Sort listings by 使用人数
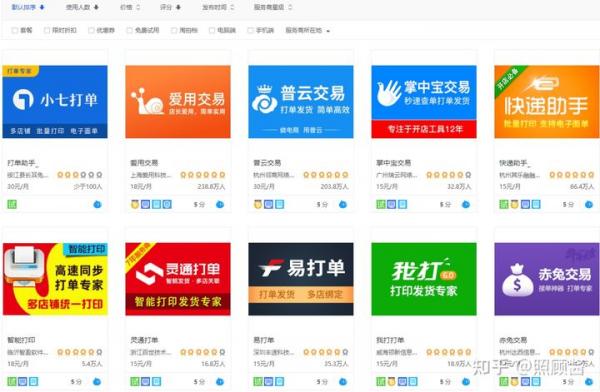The image size is (600, 392). [82, 7]
